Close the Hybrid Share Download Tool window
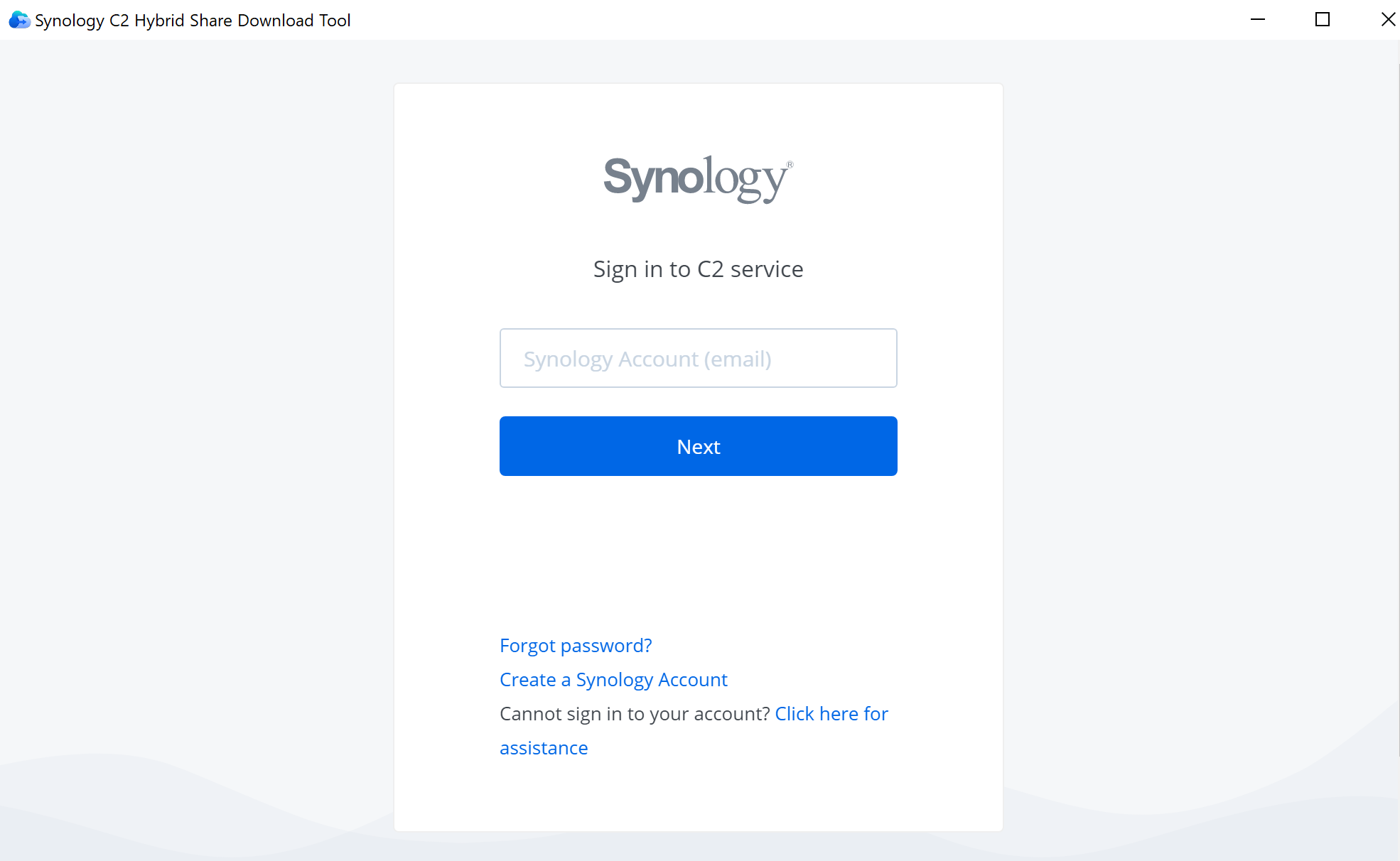Viewport: 1400px width, 861px height. pos(1386,20)
